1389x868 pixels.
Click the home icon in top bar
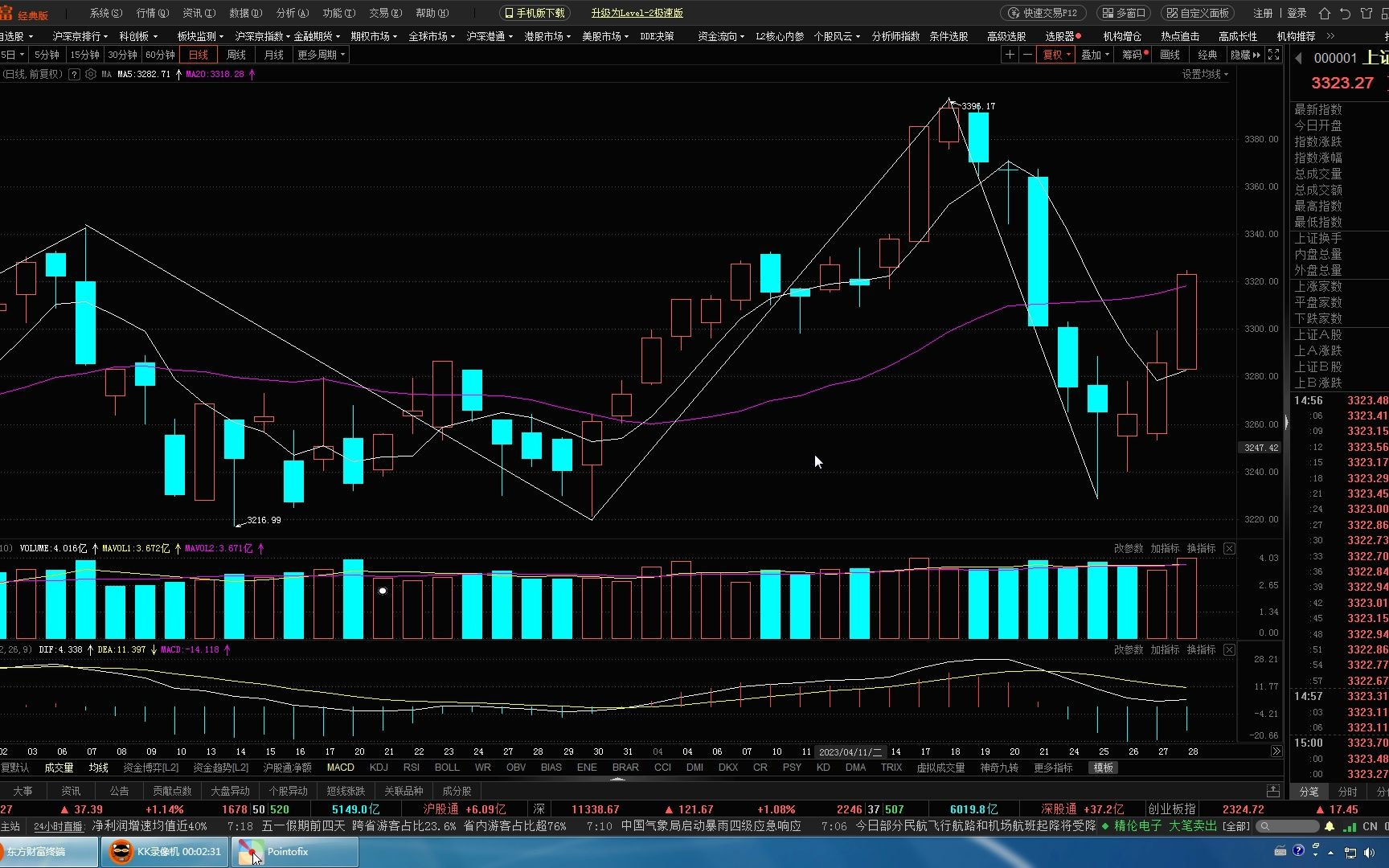pos(1325,13)
